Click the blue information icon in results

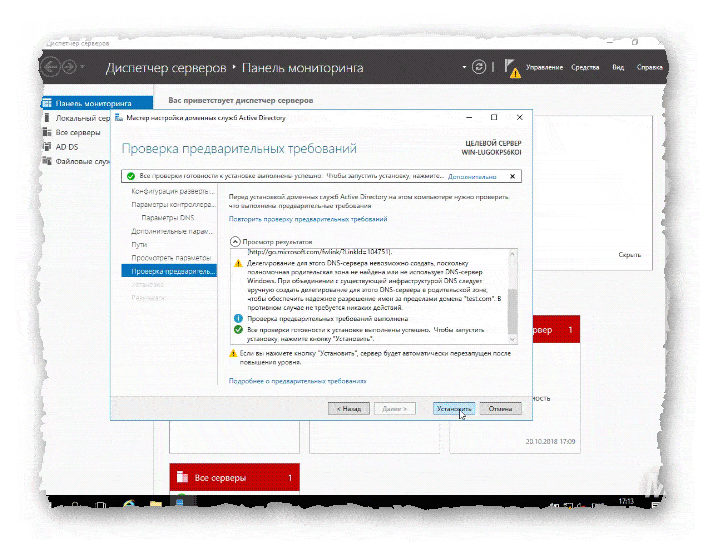[x=238, y=318]
